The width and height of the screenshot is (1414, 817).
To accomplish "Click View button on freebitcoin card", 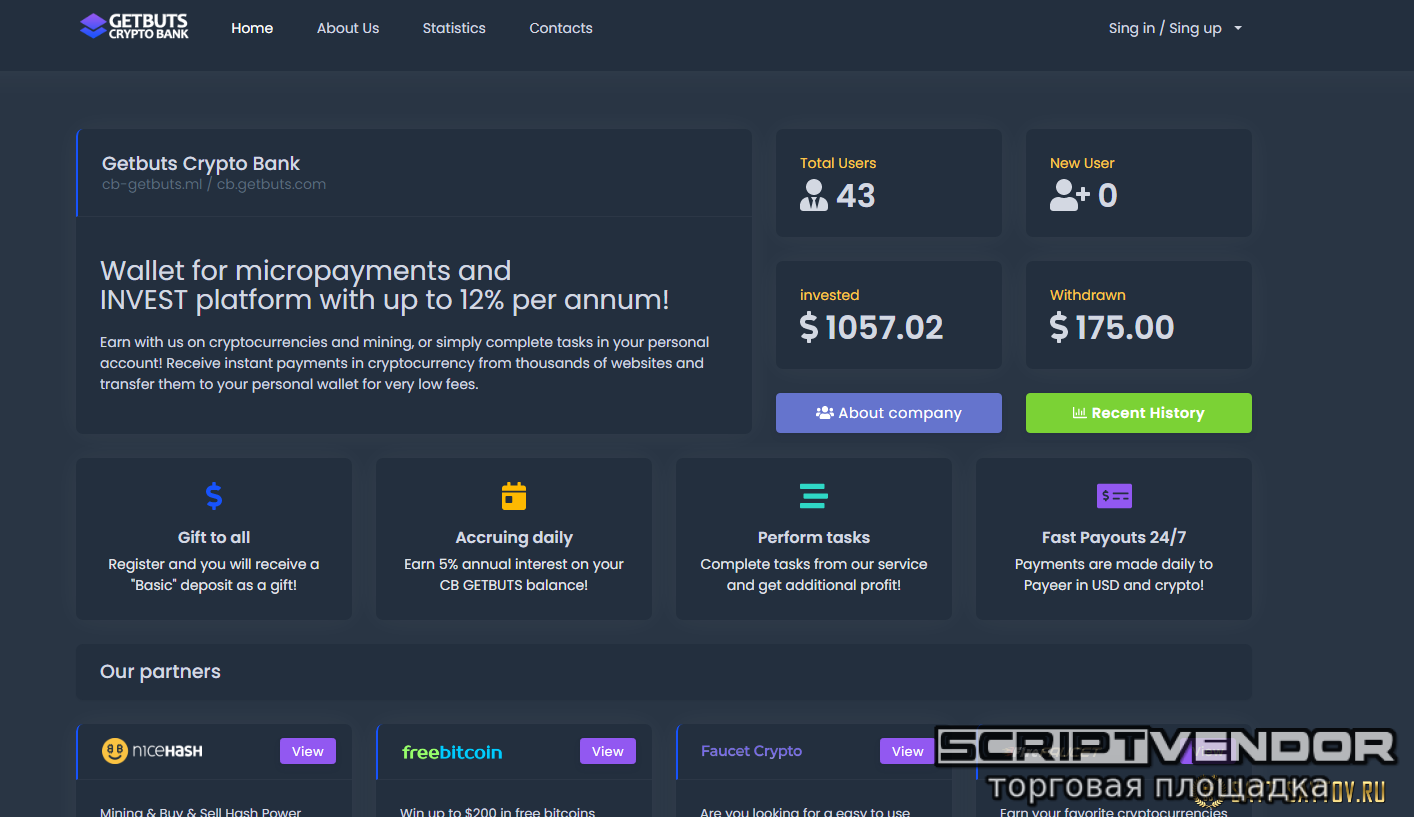I will tap(608, 751).
